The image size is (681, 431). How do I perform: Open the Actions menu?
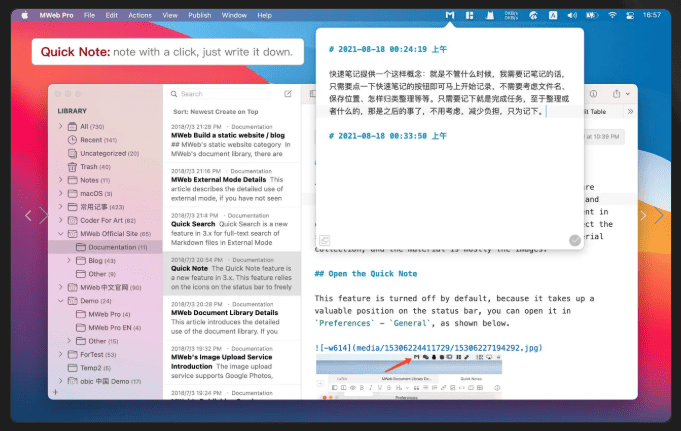pos(140,15)
